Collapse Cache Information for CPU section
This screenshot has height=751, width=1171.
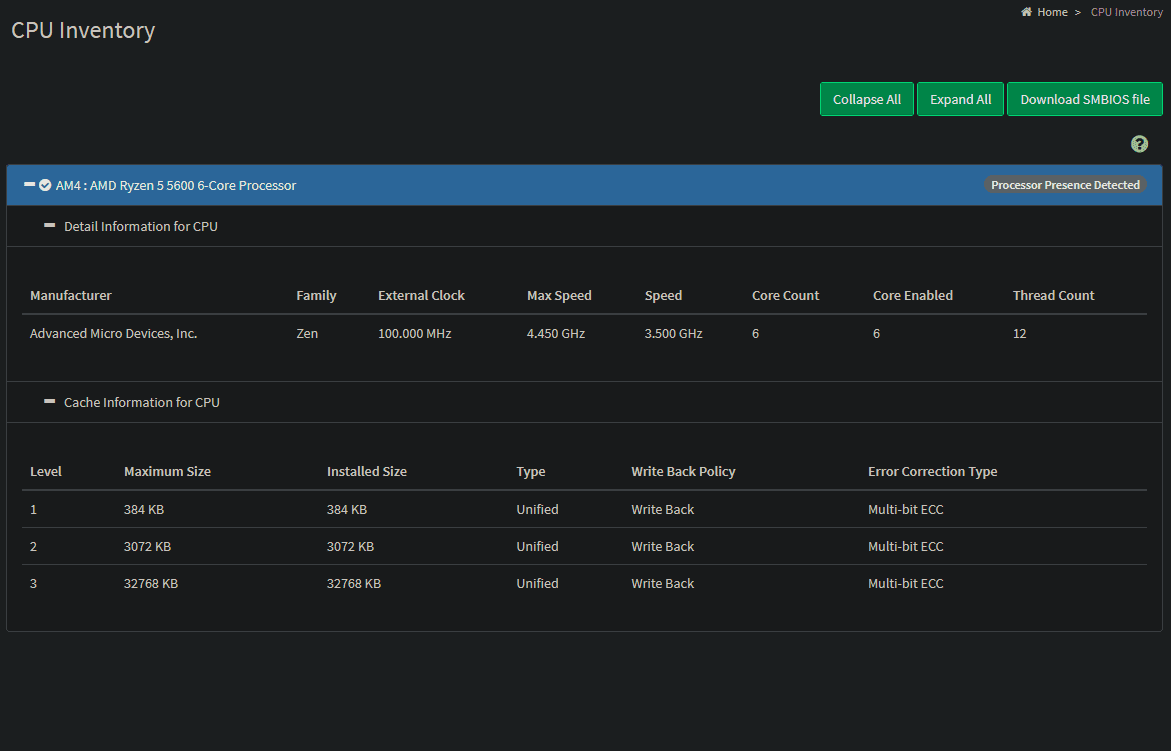coord(49,402)
